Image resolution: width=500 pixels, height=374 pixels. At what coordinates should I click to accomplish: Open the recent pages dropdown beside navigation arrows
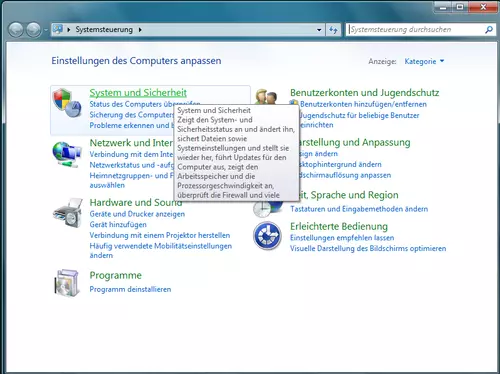click(46, 30)
